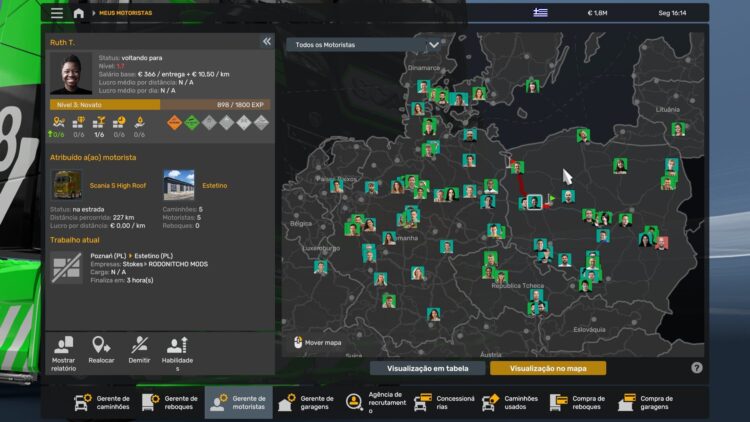The image size is (750, 422).
Task: Click the first grey ADR diamond
Action: 209,123
